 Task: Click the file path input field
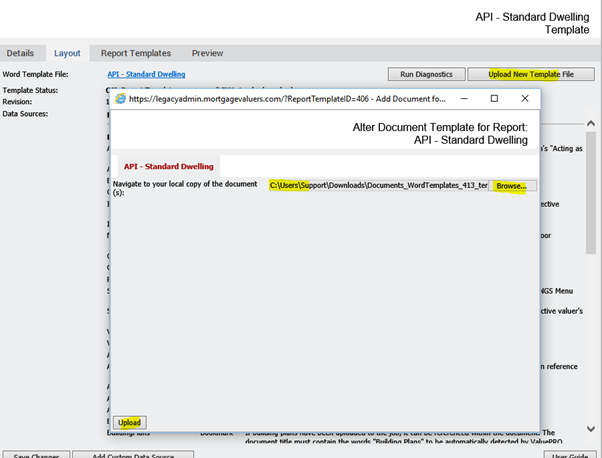point(378,185)
